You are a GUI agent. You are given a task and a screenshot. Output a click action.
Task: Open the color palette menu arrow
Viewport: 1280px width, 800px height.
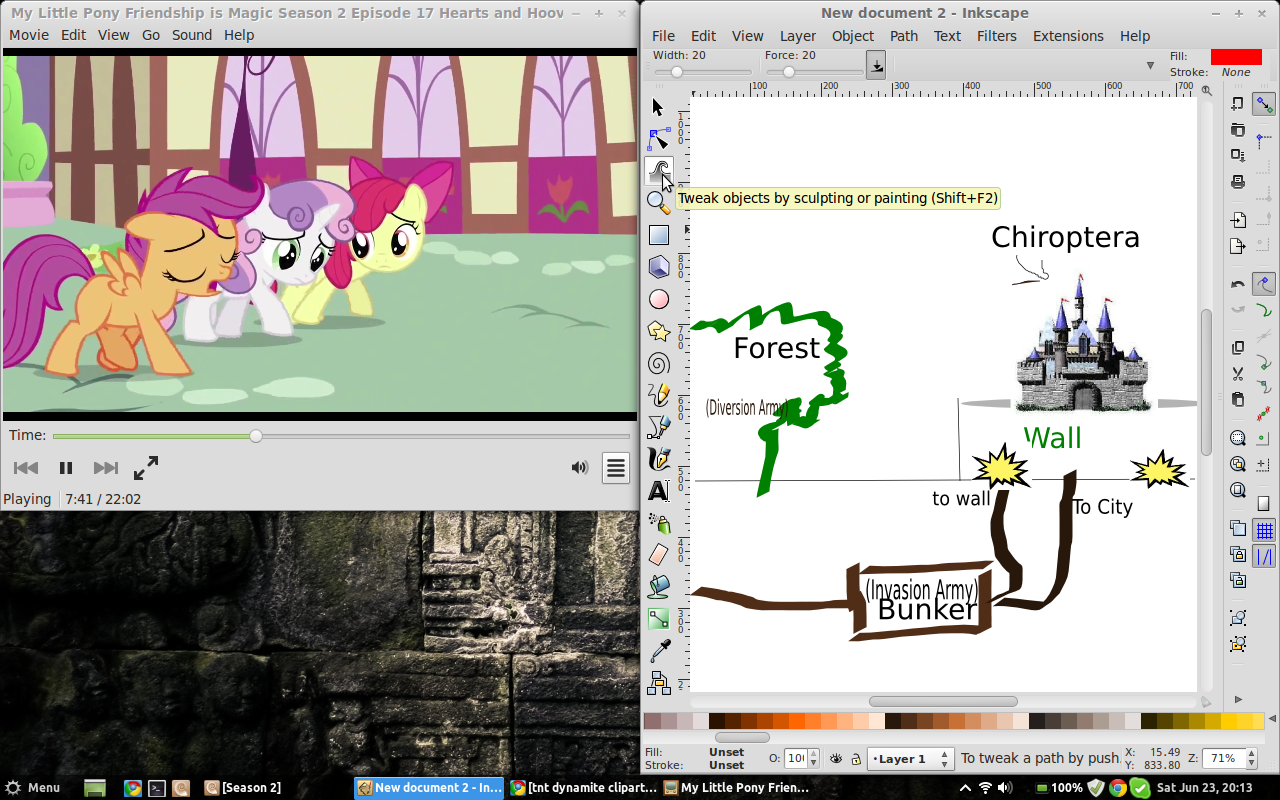(1271, 721)
